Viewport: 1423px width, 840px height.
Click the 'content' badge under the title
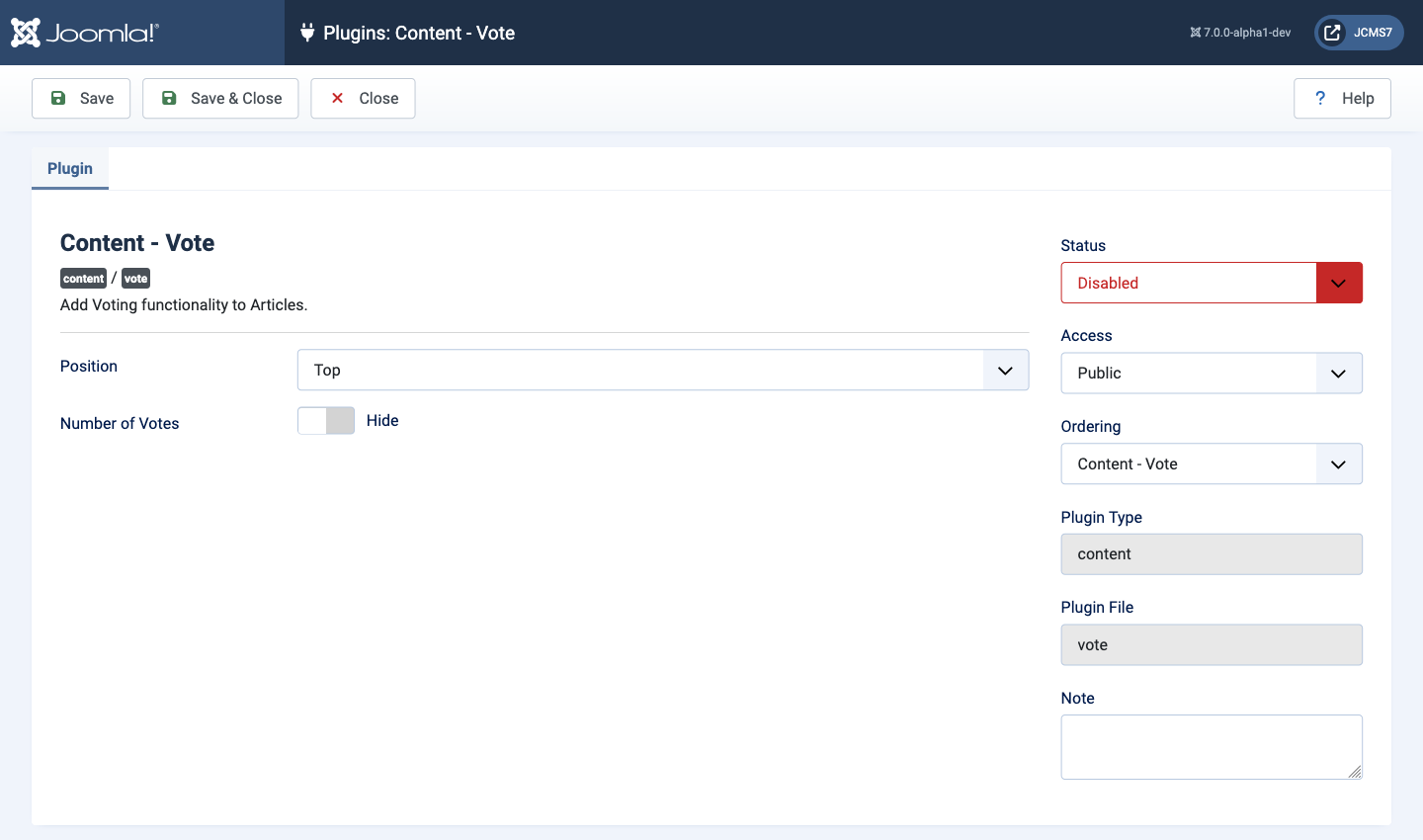click(x=84, y=279)
